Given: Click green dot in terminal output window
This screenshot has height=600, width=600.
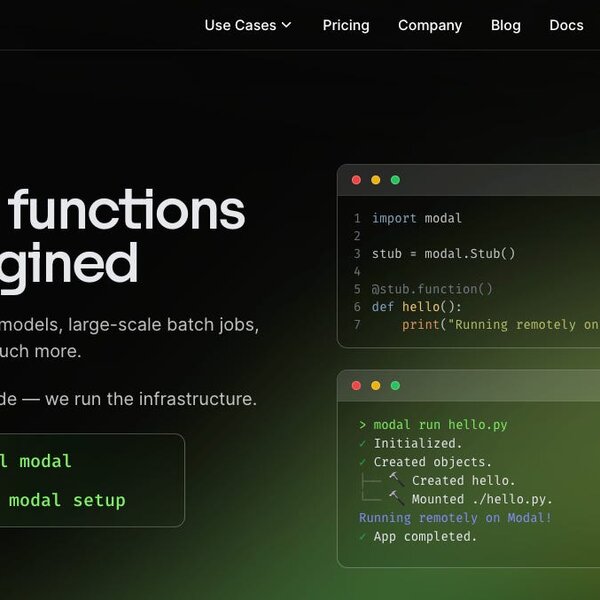Looking at the screenshot, I should click(395, 385).
